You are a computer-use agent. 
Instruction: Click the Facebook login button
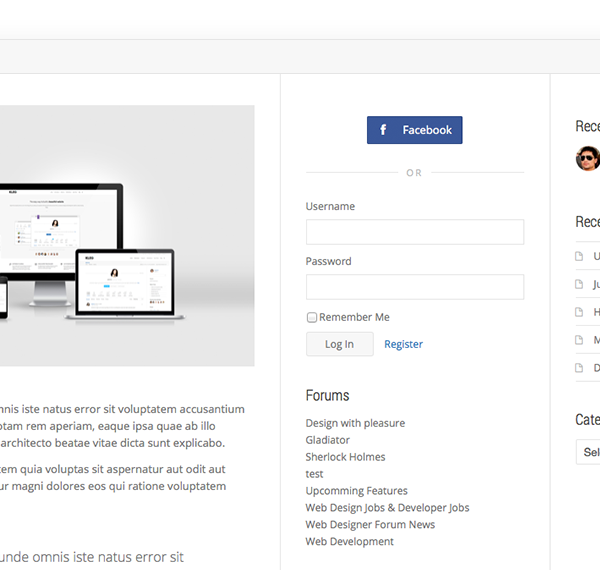(x=414, y=130)
